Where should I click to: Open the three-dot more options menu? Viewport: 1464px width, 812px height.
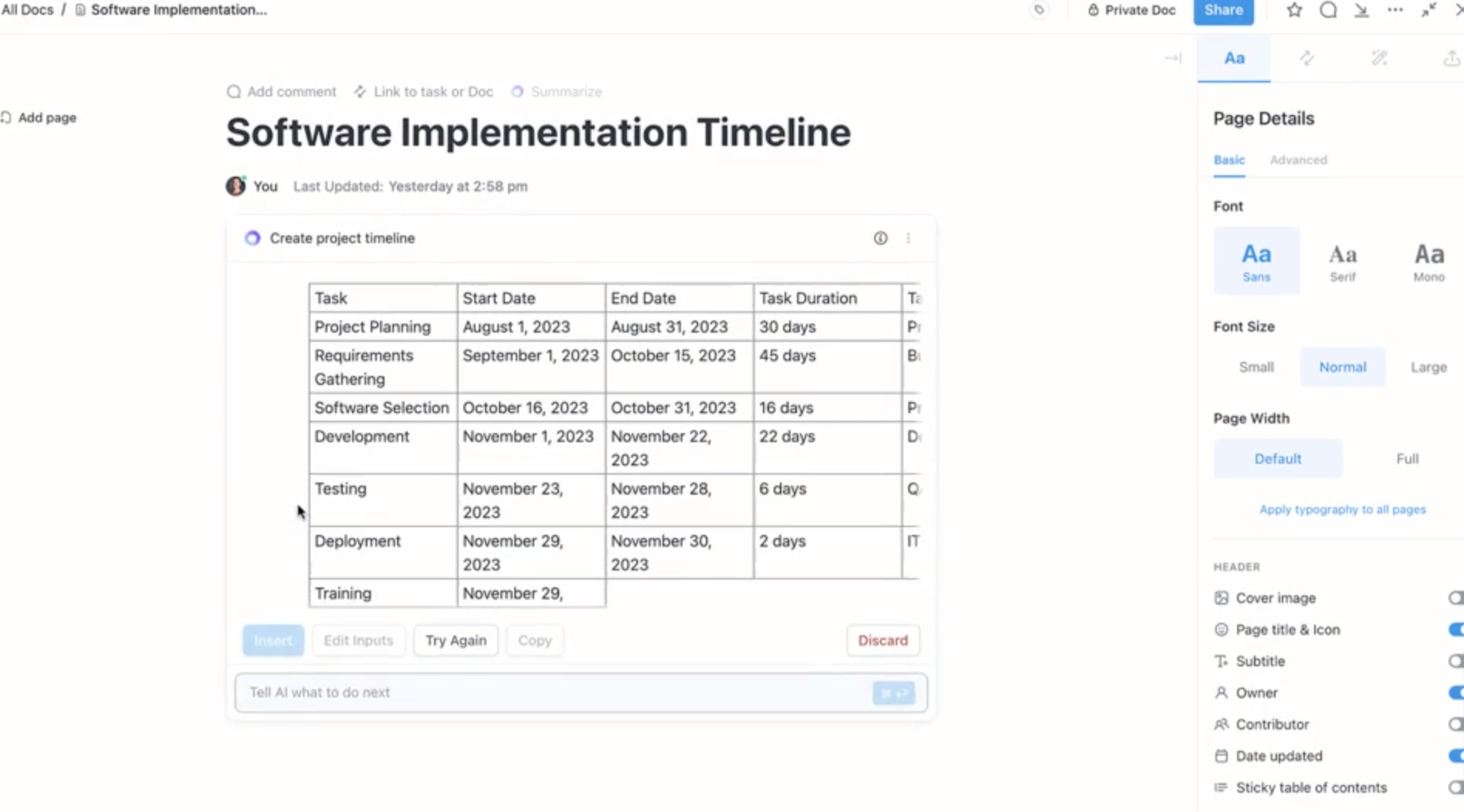[1395, 10]
